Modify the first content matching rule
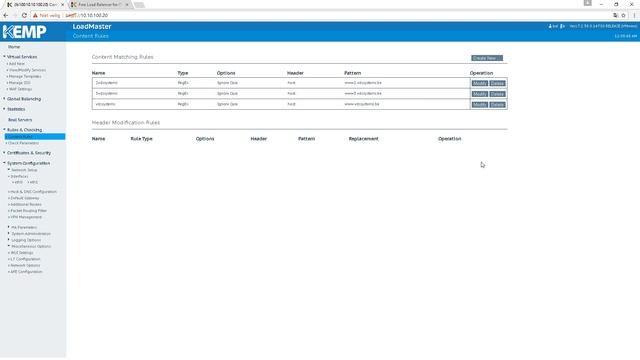This screenshot has width=640, height=360. click(x=480, y=83)
